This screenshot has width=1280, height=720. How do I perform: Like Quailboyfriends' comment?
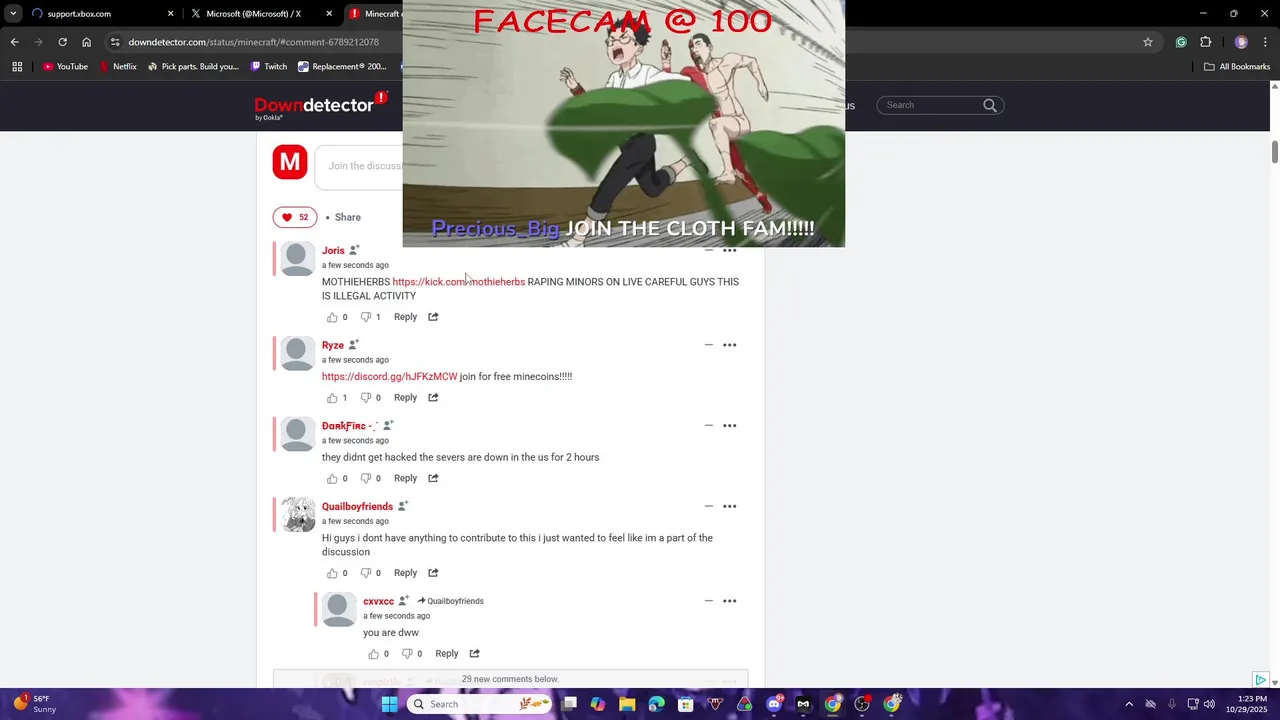tap(332, 573)
